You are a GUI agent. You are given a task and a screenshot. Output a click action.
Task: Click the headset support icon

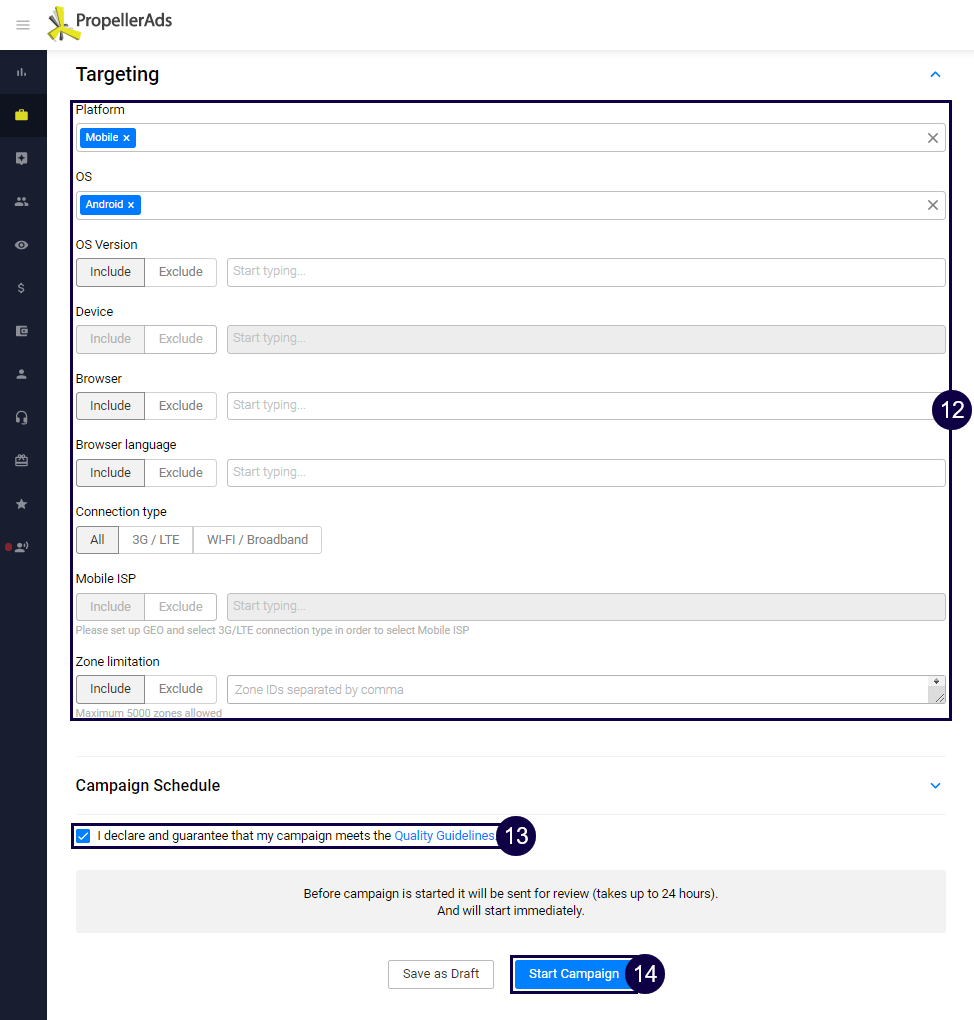22,417
